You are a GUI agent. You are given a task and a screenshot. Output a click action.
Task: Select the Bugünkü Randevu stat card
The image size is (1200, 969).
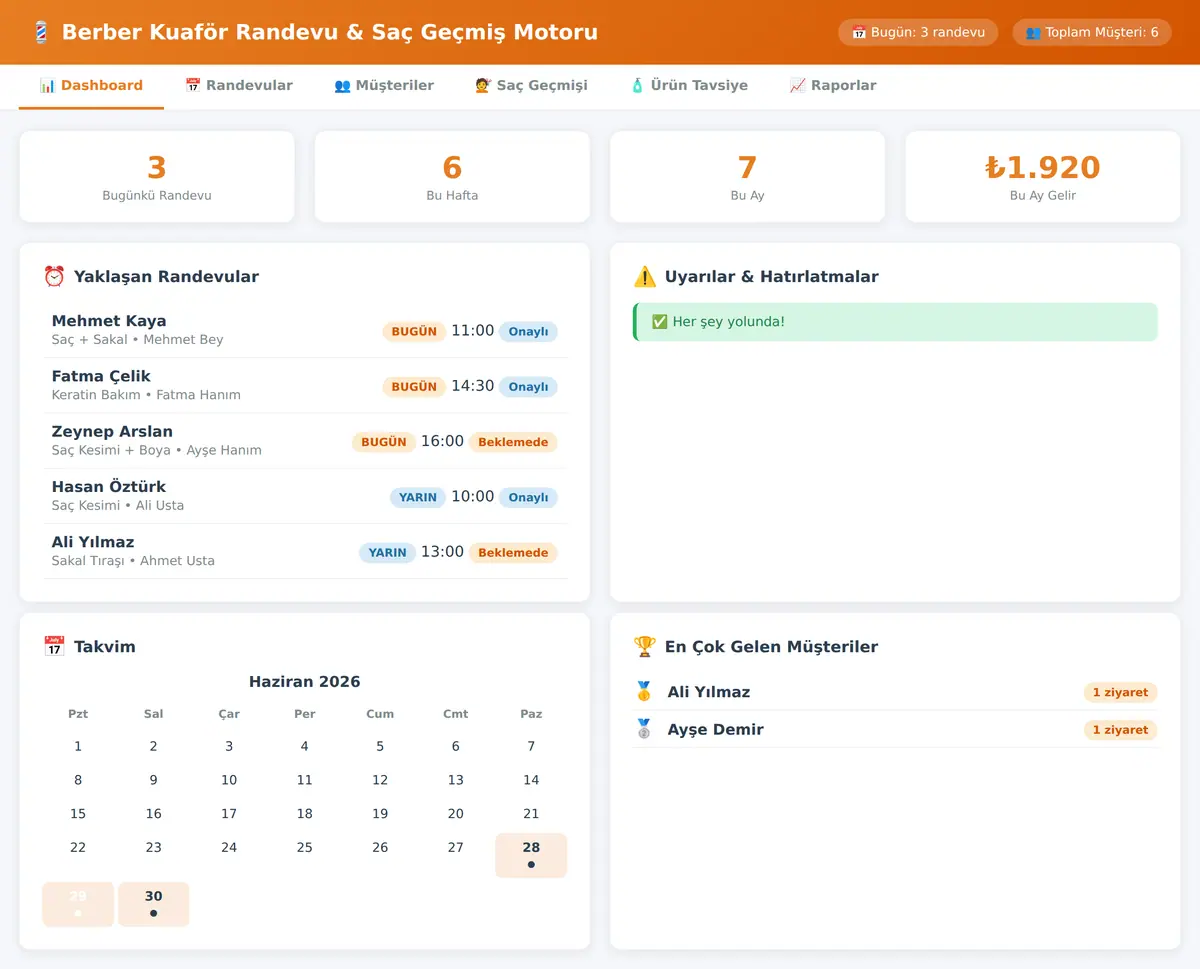click(157, 177)
